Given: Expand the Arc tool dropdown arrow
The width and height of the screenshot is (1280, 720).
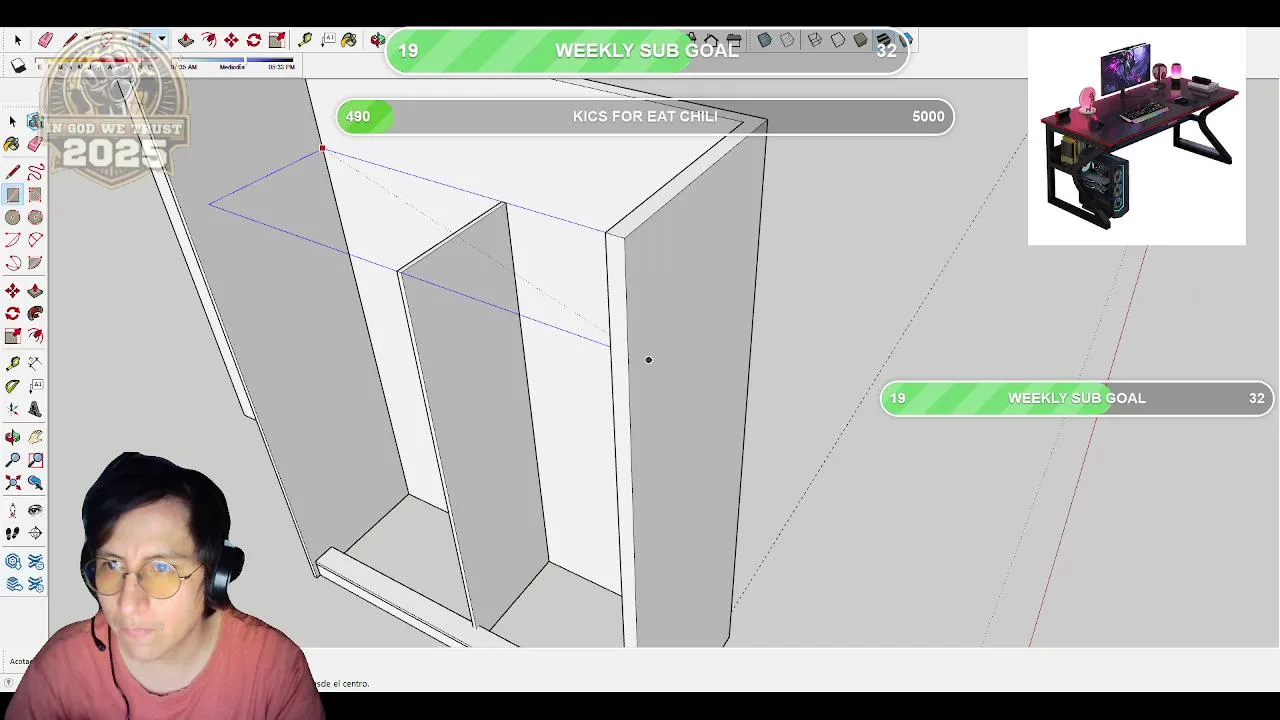Looking at the screenshot, I should pos(124,39).
